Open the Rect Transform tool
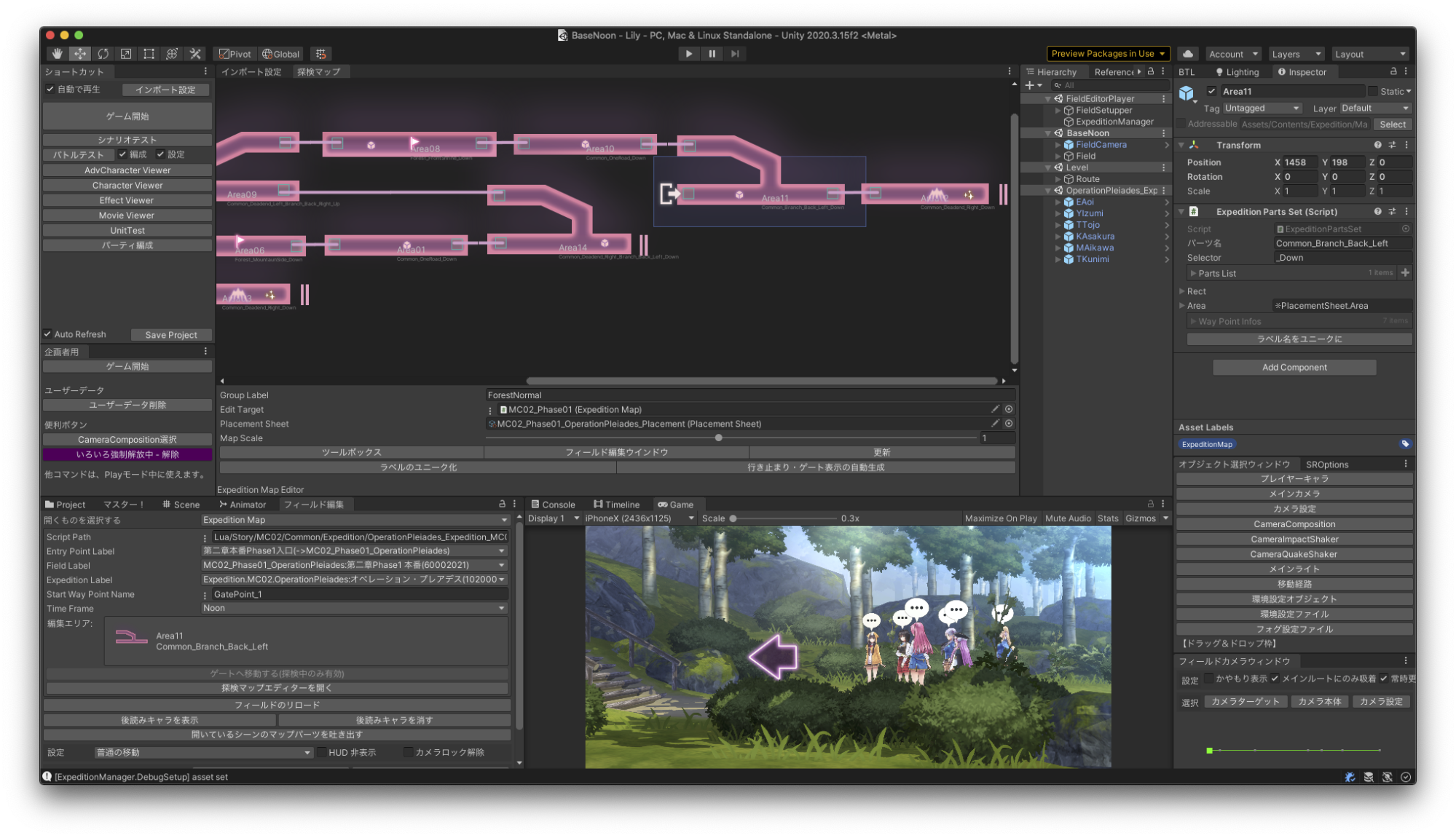 (x=149, y=53)
